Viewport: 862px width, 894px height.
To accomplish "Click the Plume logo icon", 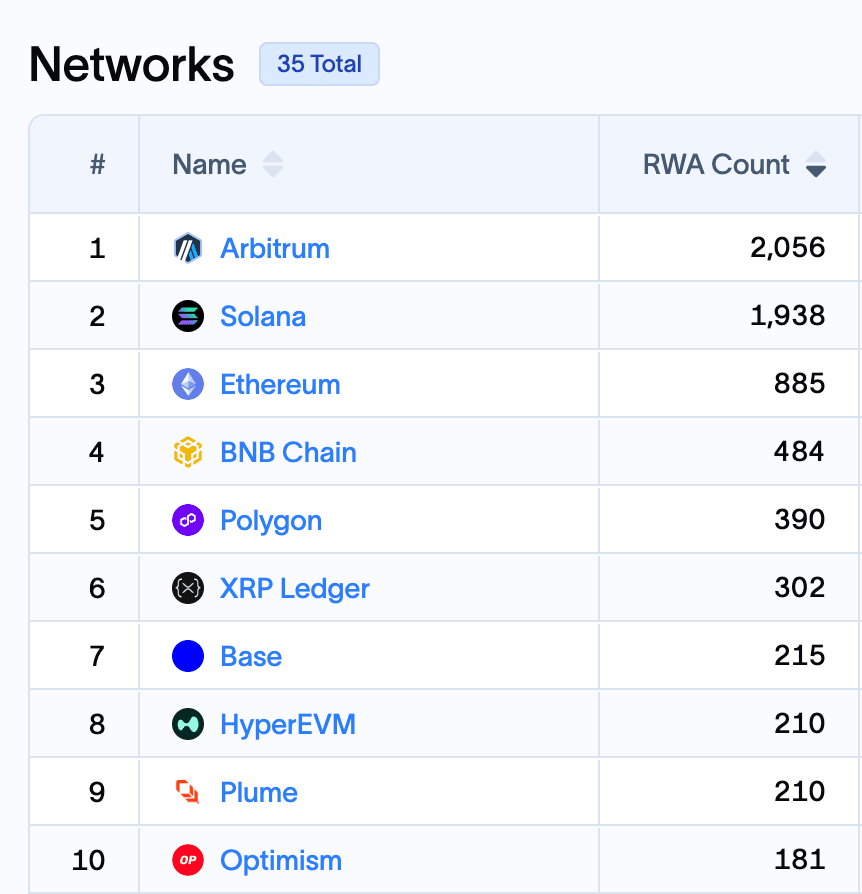I will pos(188,792).
